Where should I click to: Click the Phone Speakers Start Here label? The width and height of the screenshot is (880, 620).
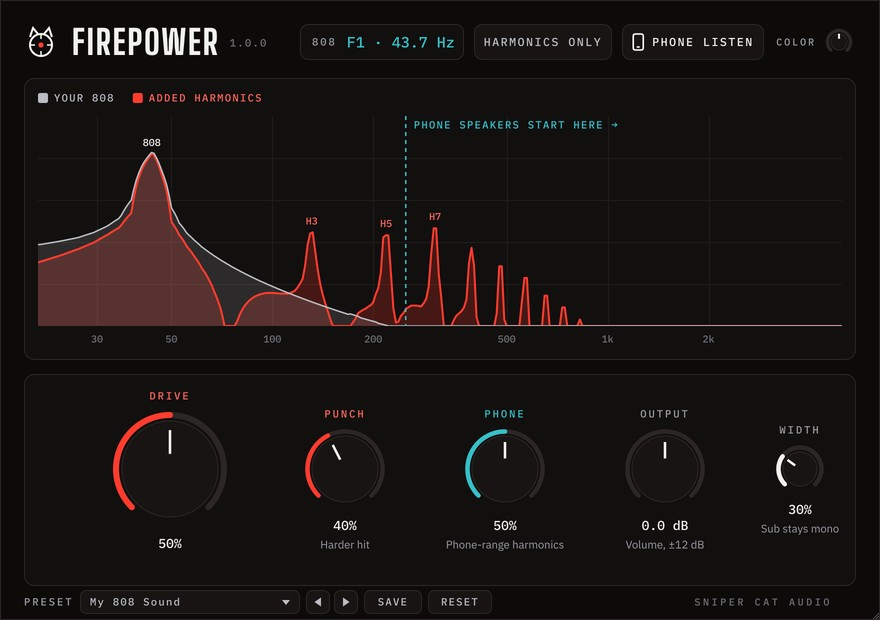tap(516, 125)
